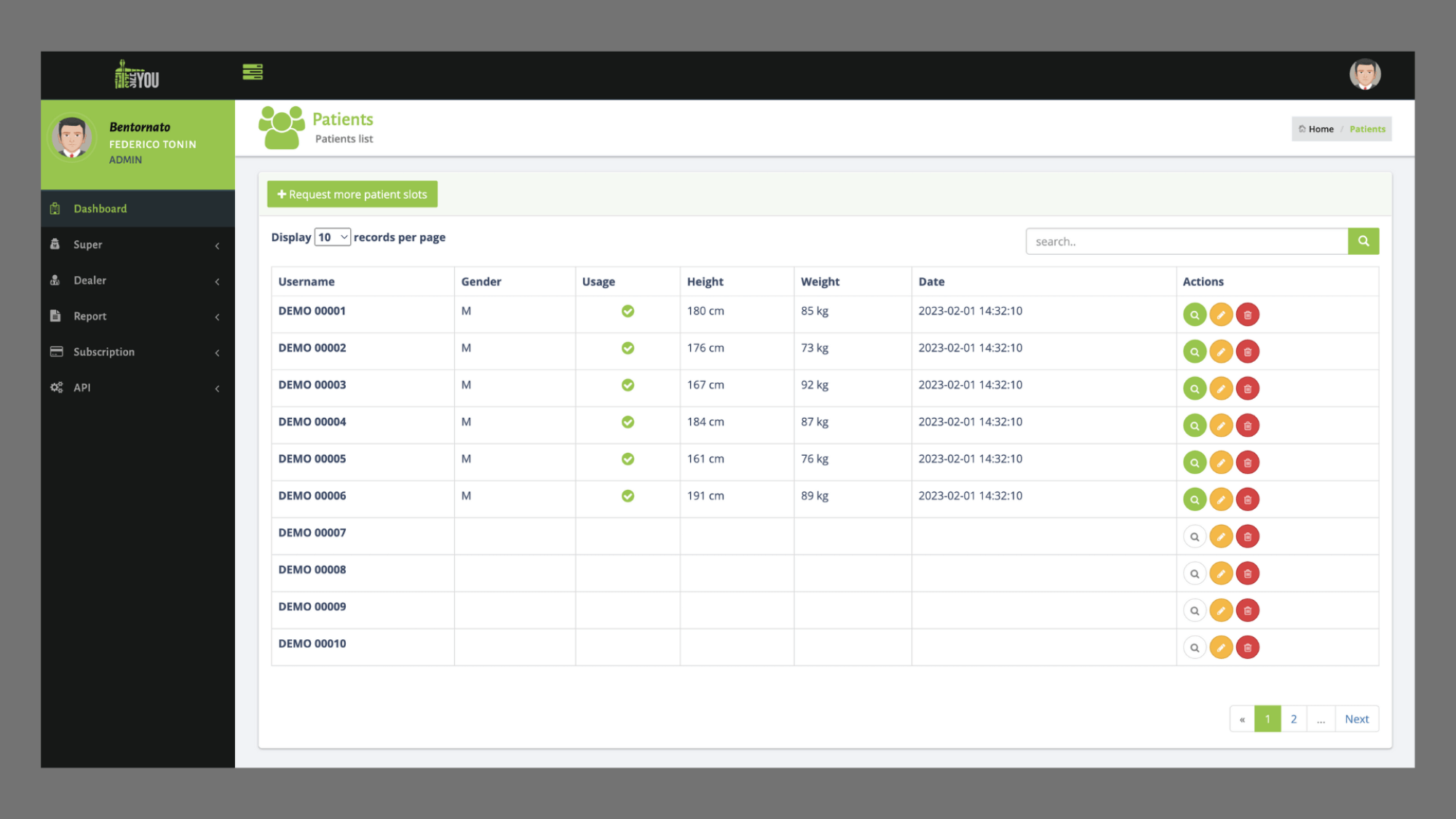
Task: Click the green search magnifier button
Action: coord(1363,241)
